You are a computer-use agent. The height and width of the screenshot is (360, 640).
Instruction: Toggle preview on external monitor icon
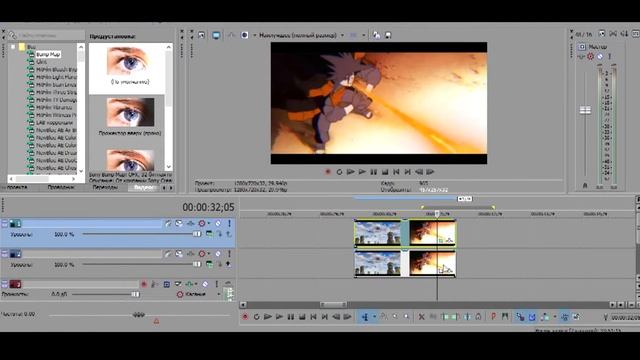coord(216,36)
